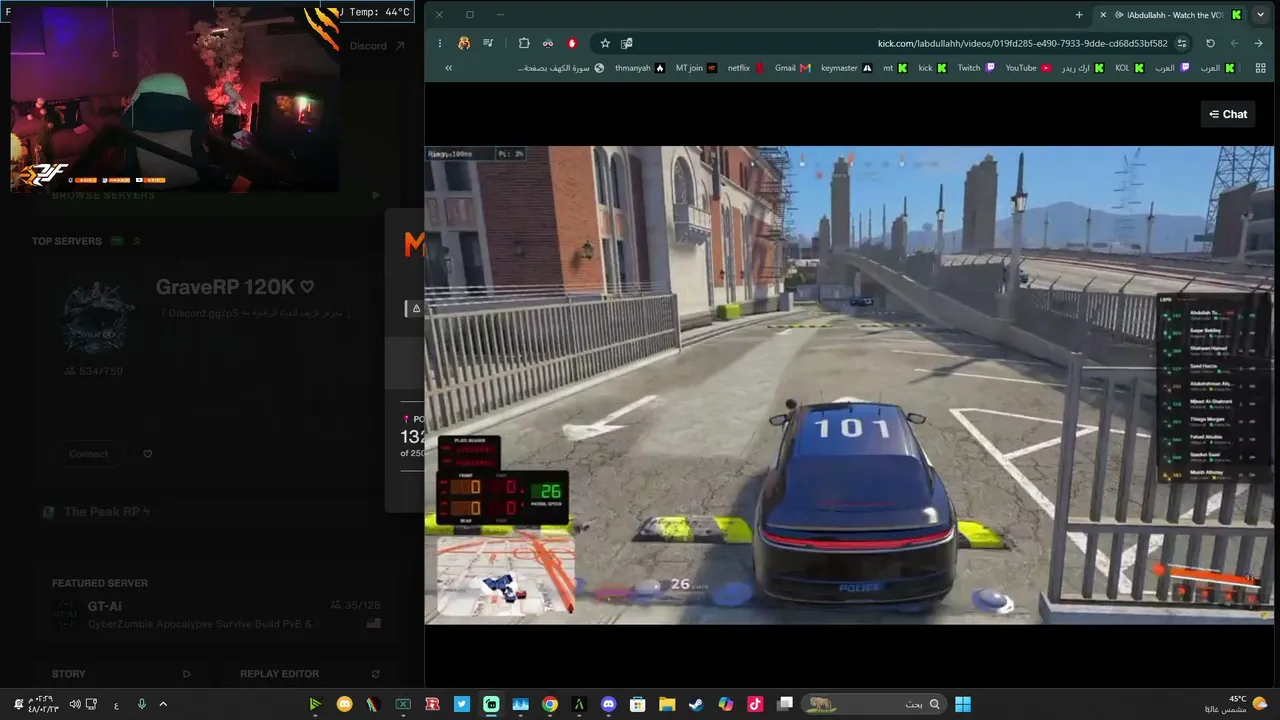The image size is (1280, 720).
Task: Toggle the microphone tray icon
Action: coord(141,704)
